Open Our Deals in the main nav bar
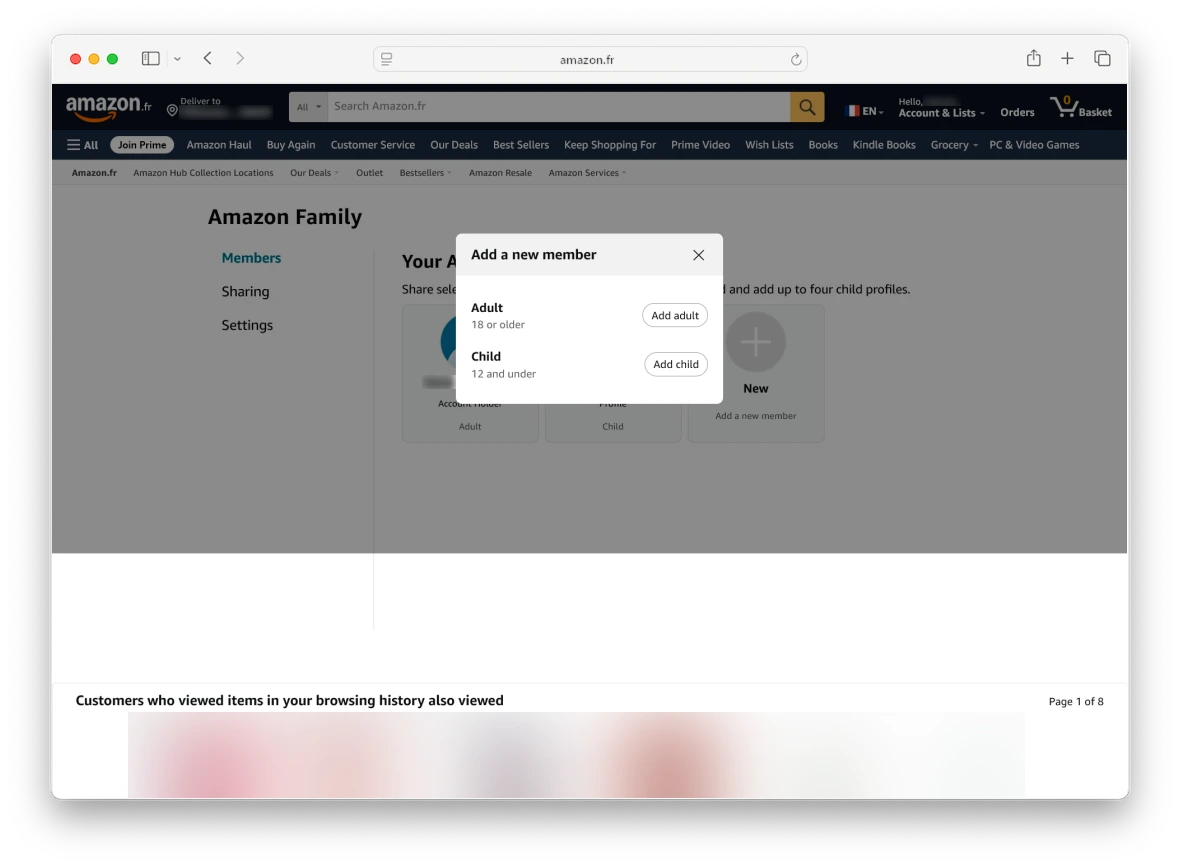This screenshot has width=1180, height=867. click(x=454, y=145)
